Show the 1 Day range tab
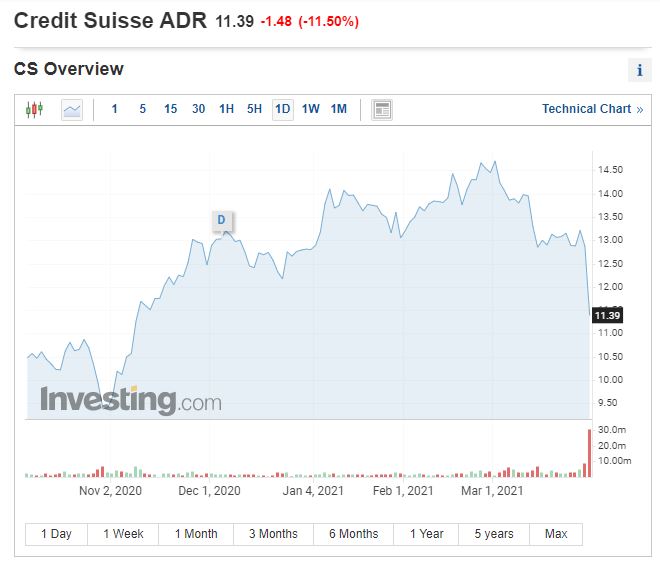Image resolution: width=660 pixels, height=573 pixels. click(56, 534)
